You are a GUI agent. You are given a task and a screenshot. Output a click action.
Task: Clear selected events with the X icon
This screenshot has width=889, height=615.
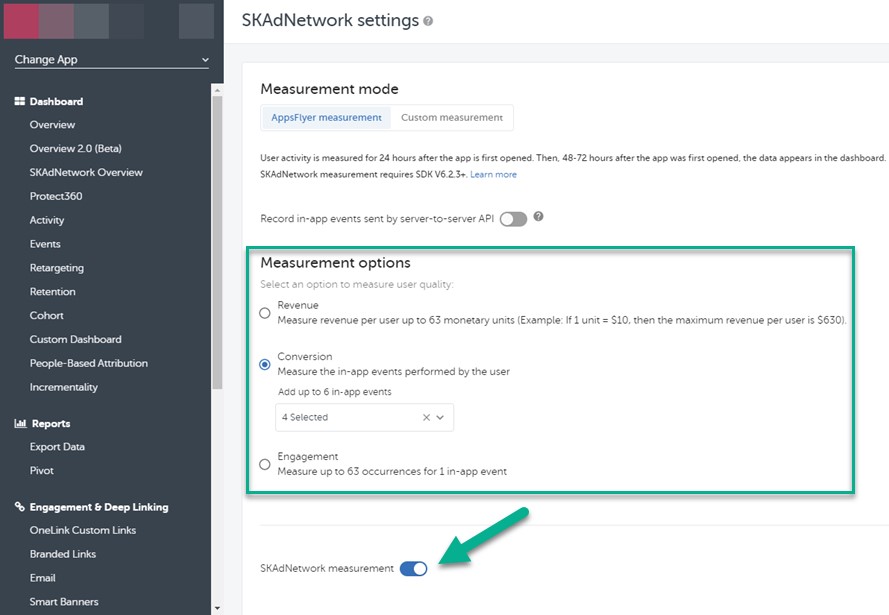point(426,418)
